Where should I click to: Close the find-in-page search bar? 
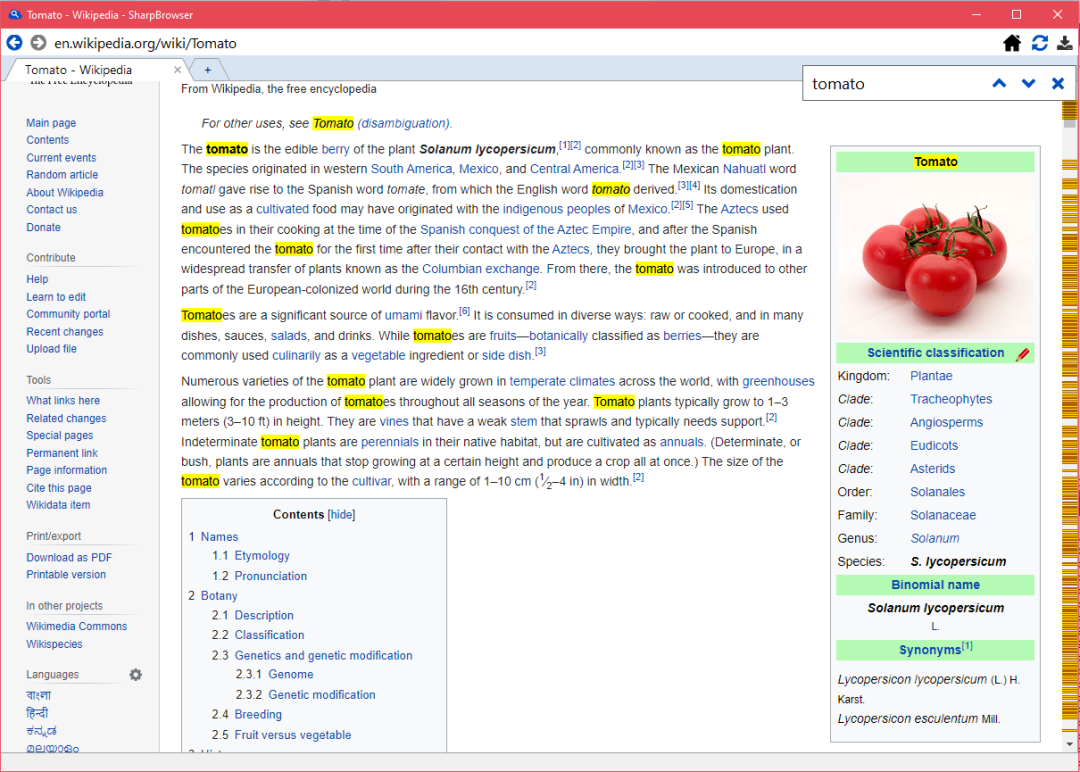coord(1058,84)
